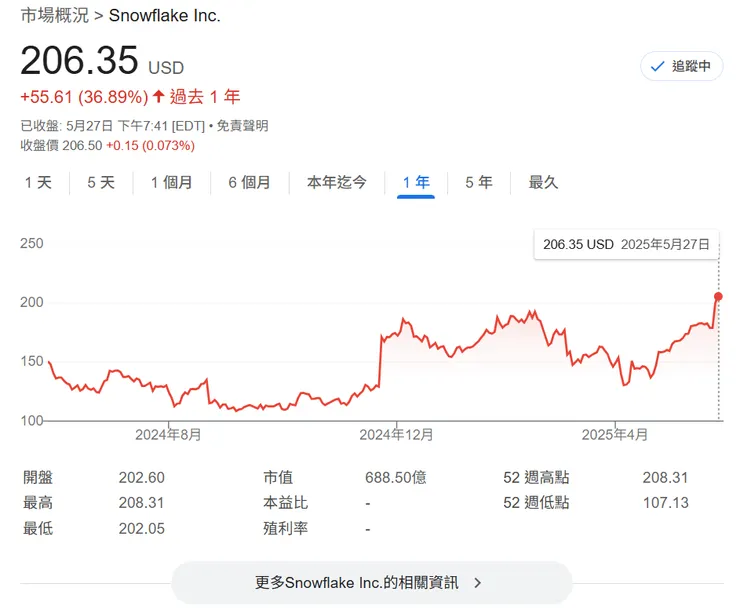Open the 免責聲明 disclaimer link

pyautogui.click(x=242, y=126)
